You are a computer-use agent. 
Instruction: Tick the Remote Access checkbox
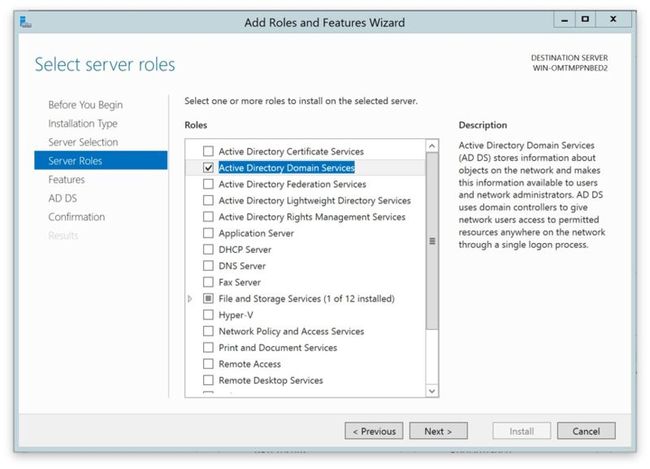coord(208,364)
